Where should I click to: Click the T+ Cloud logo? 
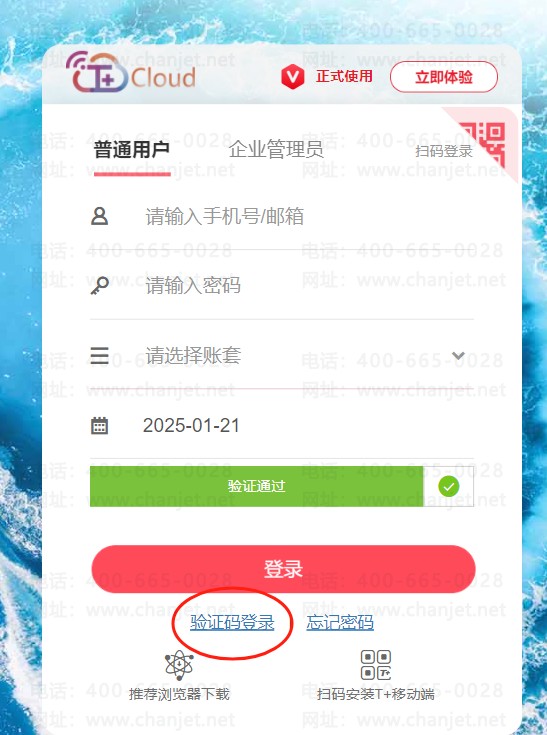[x=131, y=72]
